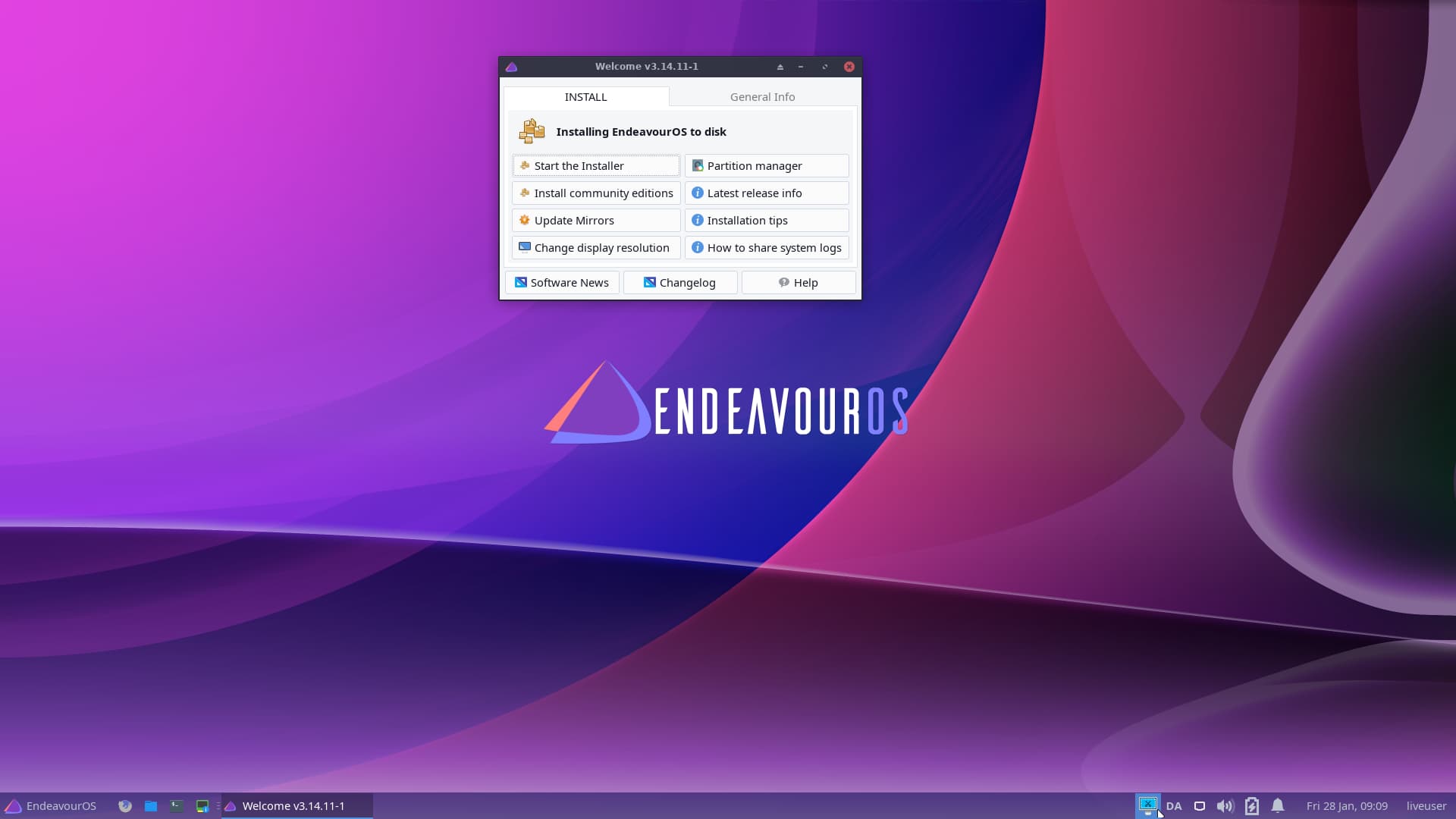The image size is (1456, 819).
Task: Click the volume speaker icon
Action: tap(1225, 806)
